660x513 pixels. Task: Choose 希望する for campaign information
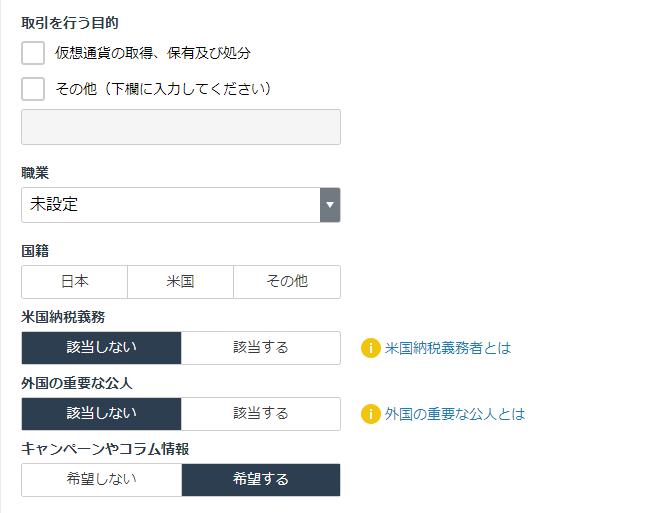(261, 480)
